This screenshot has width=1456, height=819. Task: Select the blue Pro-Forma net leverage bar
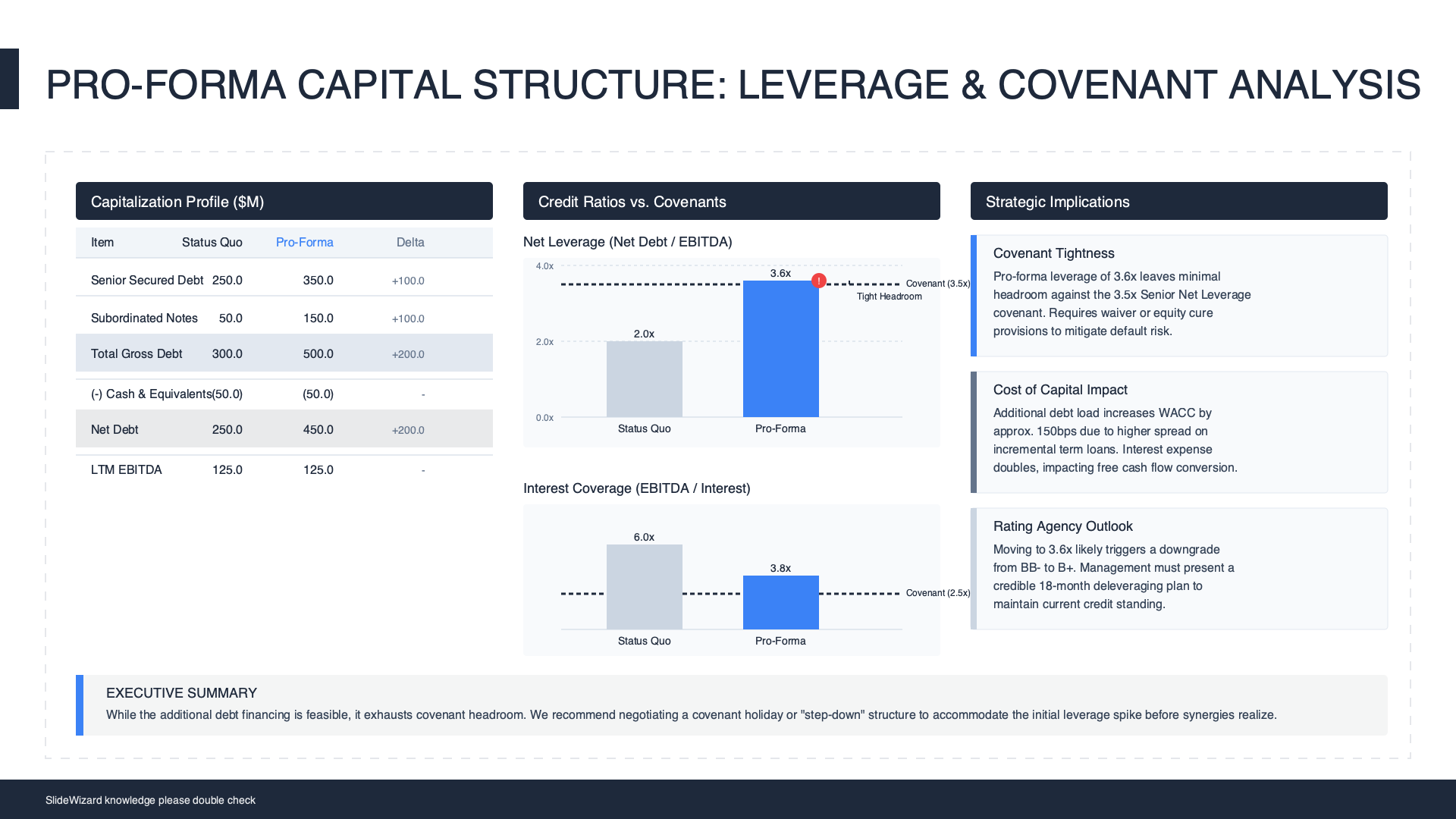(780, 349)
